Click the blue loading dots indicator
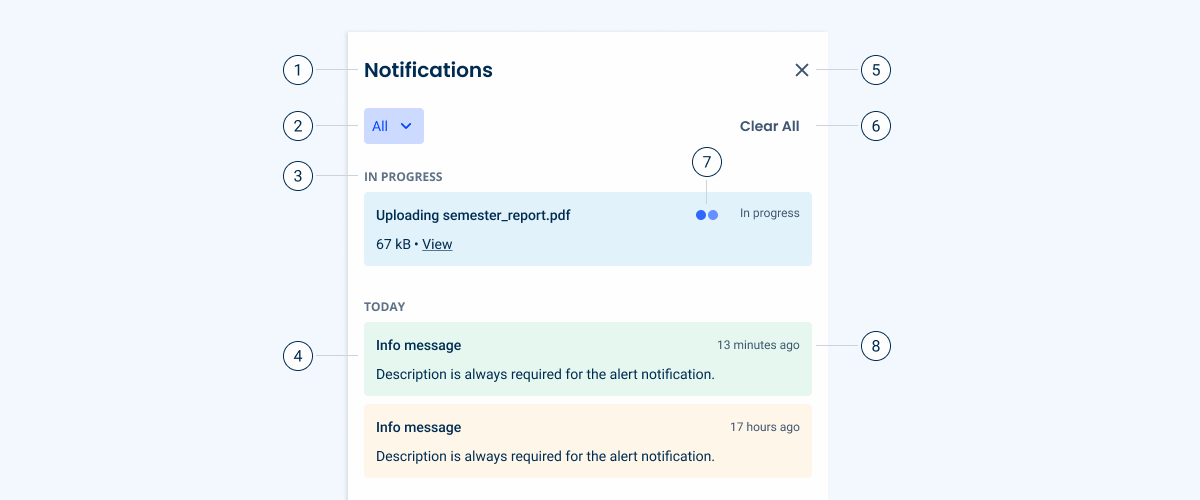This screenshot has width=1200, height=500. [x=707, y=215]
